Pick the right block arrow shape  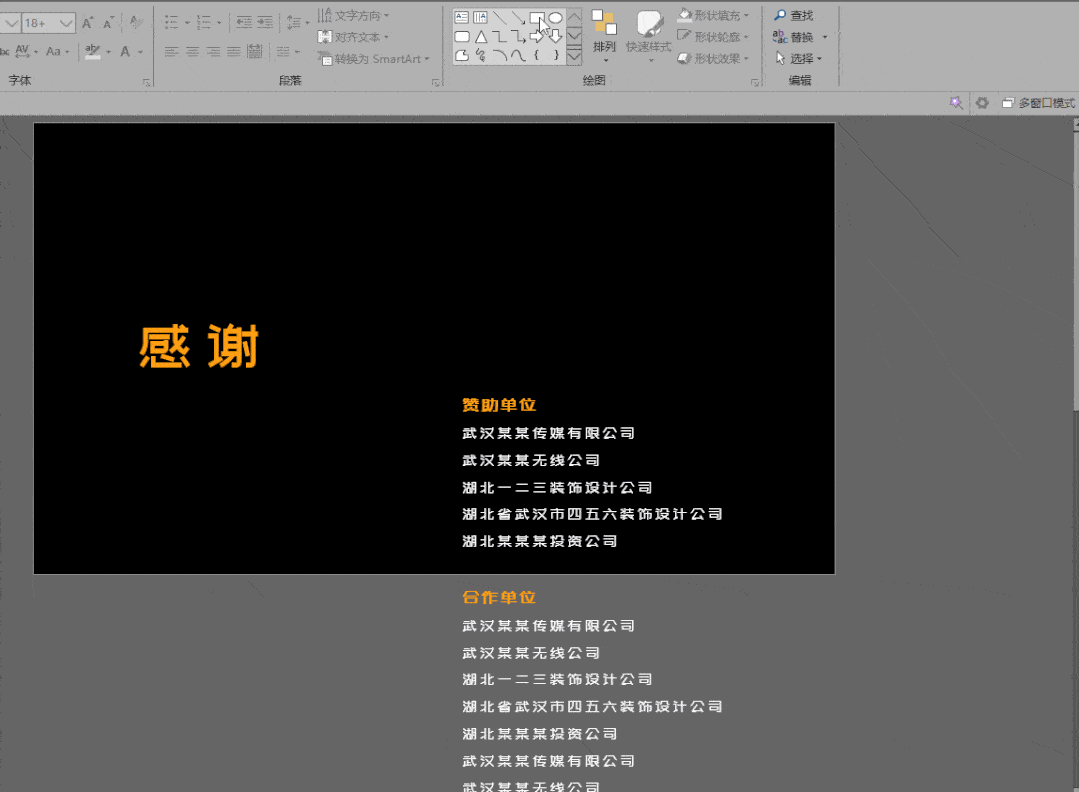pos(536,36)
